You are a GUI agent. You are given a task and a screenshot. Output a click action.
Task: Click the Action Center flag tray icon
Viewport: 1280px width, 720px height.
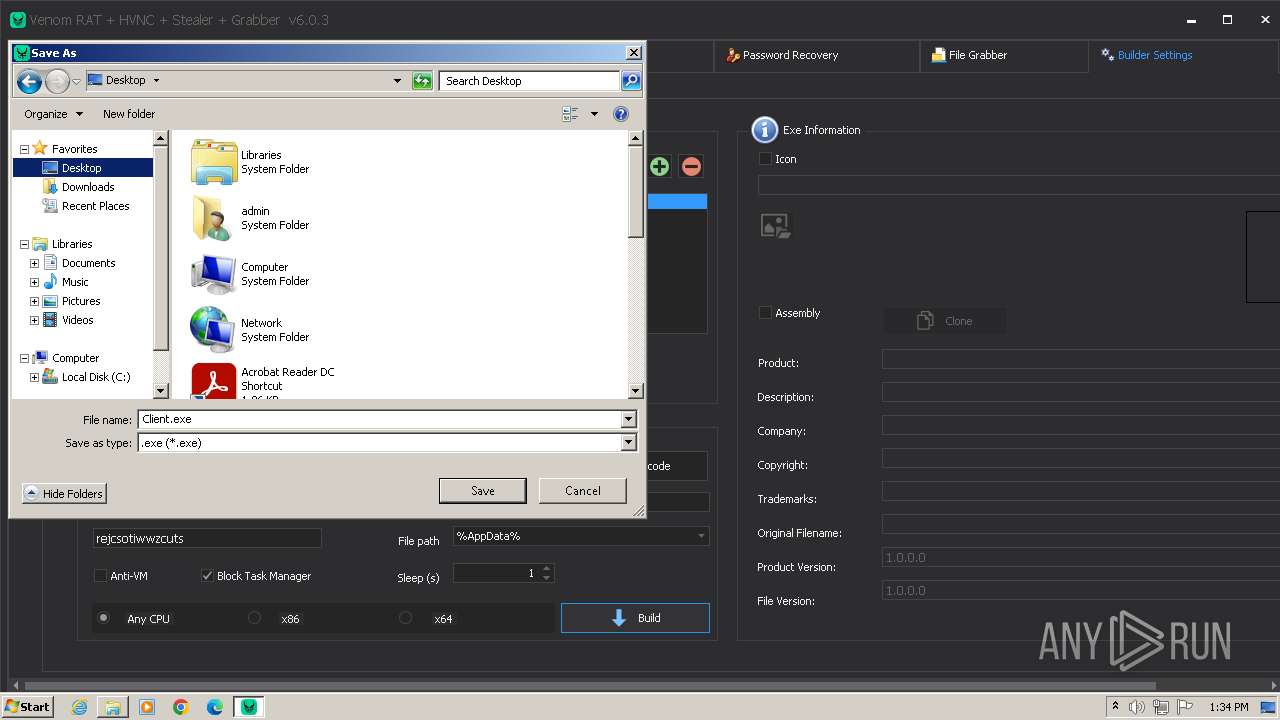pos(1185,707)
